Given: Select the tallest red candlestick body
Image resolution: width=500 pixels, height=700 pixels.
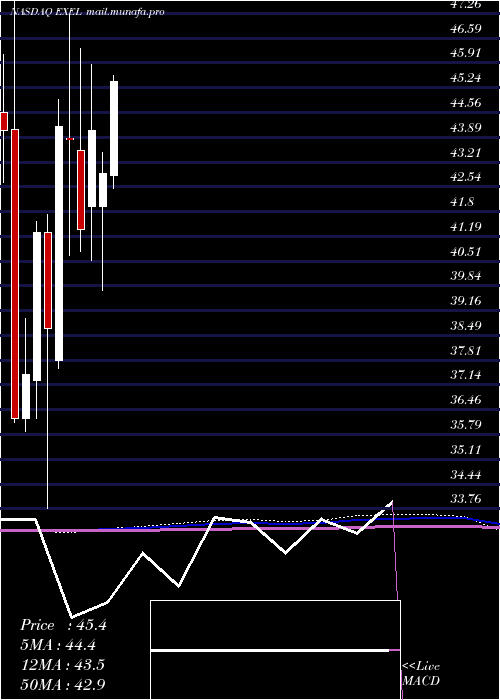Looking at the screenshot, I should click(15, 274).
